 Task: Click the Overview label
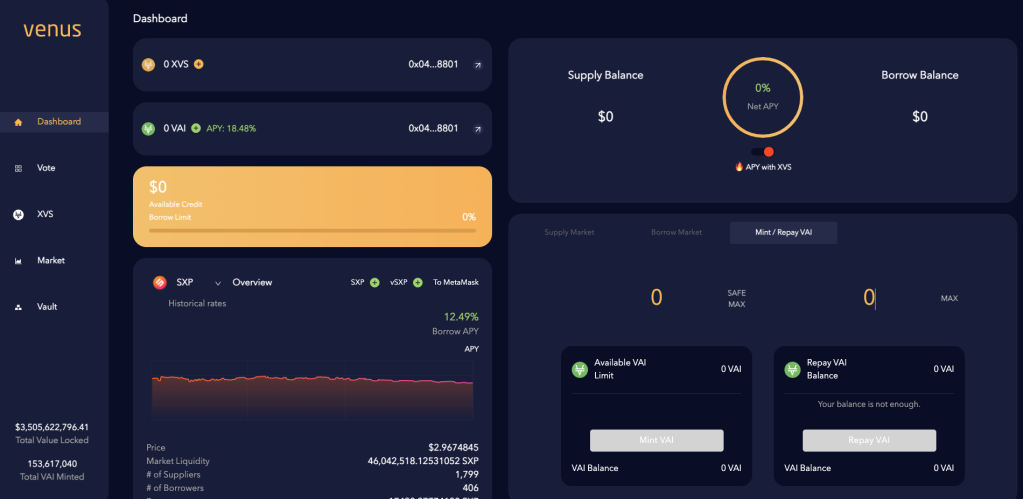(252, 282)
